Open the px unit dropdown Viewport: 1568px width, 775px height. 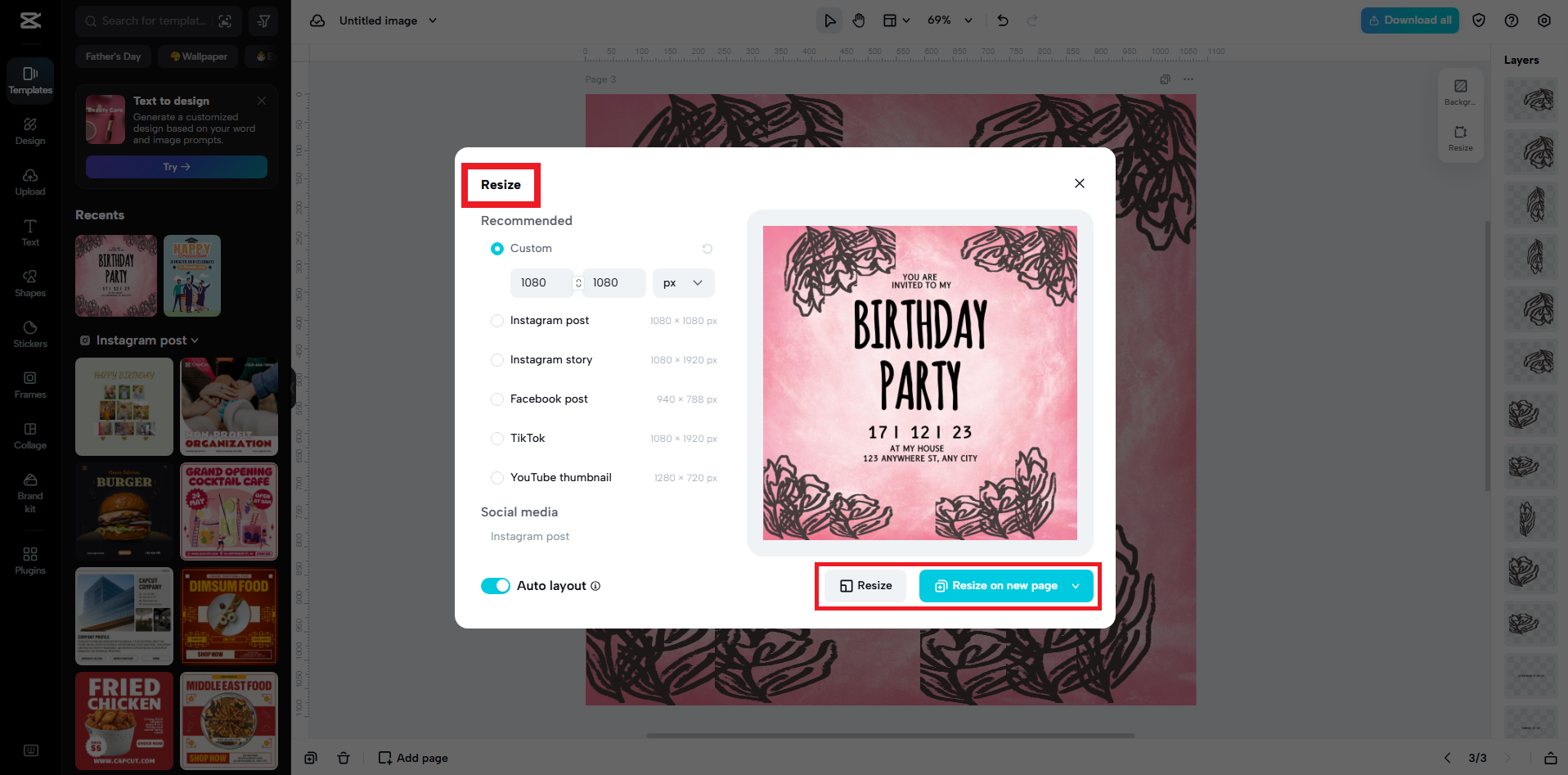[684, 283]
